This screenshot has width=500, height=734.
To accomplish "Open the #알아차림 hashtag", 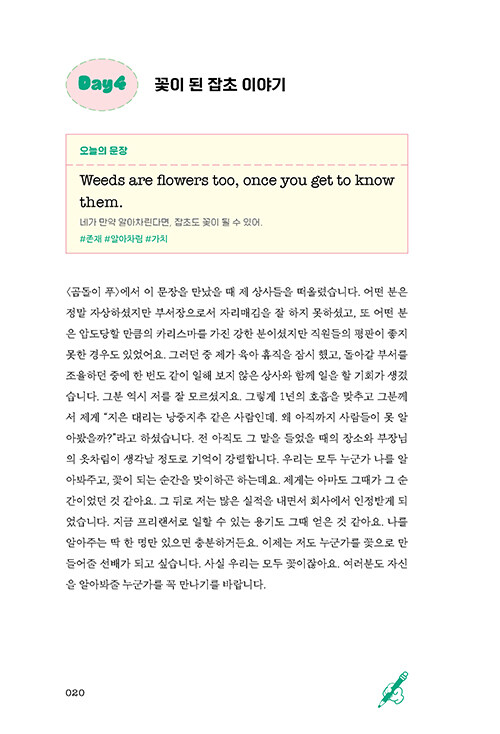I will (x=124, y=239).
